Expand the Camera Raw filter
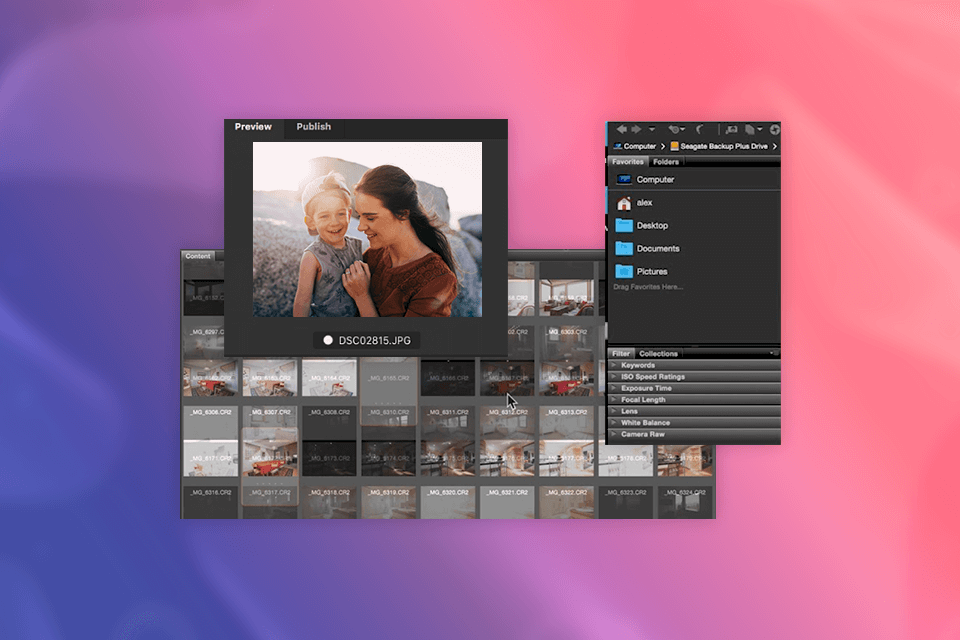Image resolution: width=960 pixels, height=640 pixels. point(694,434)
